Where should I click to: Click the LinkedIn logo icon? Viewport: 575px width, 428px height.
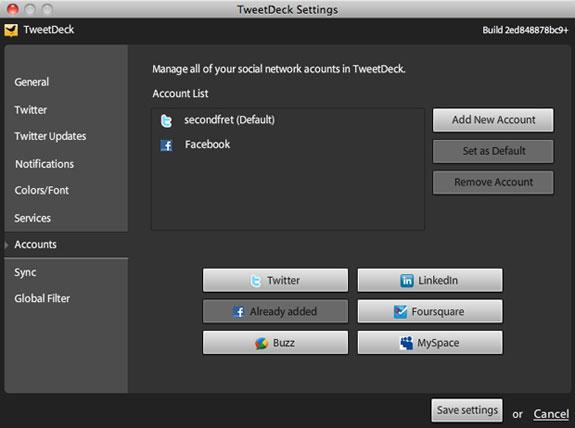tap(407, 281)
